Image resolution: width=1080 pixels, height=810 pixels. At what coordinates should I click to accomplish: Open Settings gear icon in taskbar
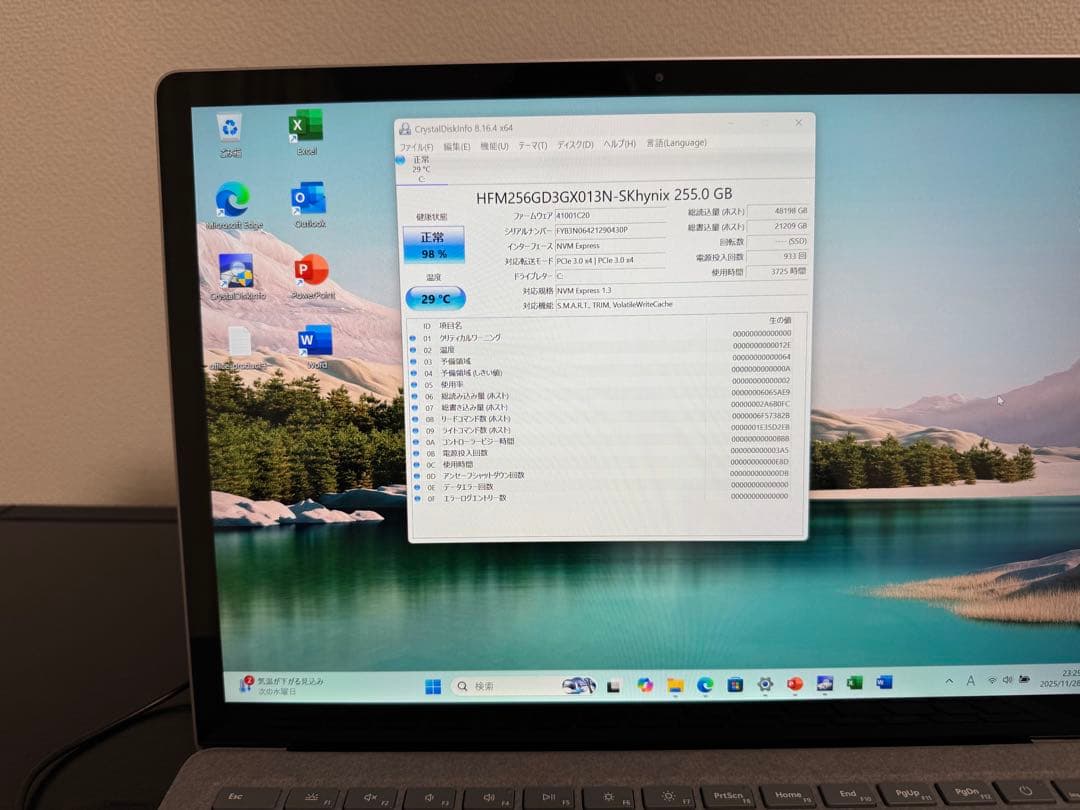[765, 684]
